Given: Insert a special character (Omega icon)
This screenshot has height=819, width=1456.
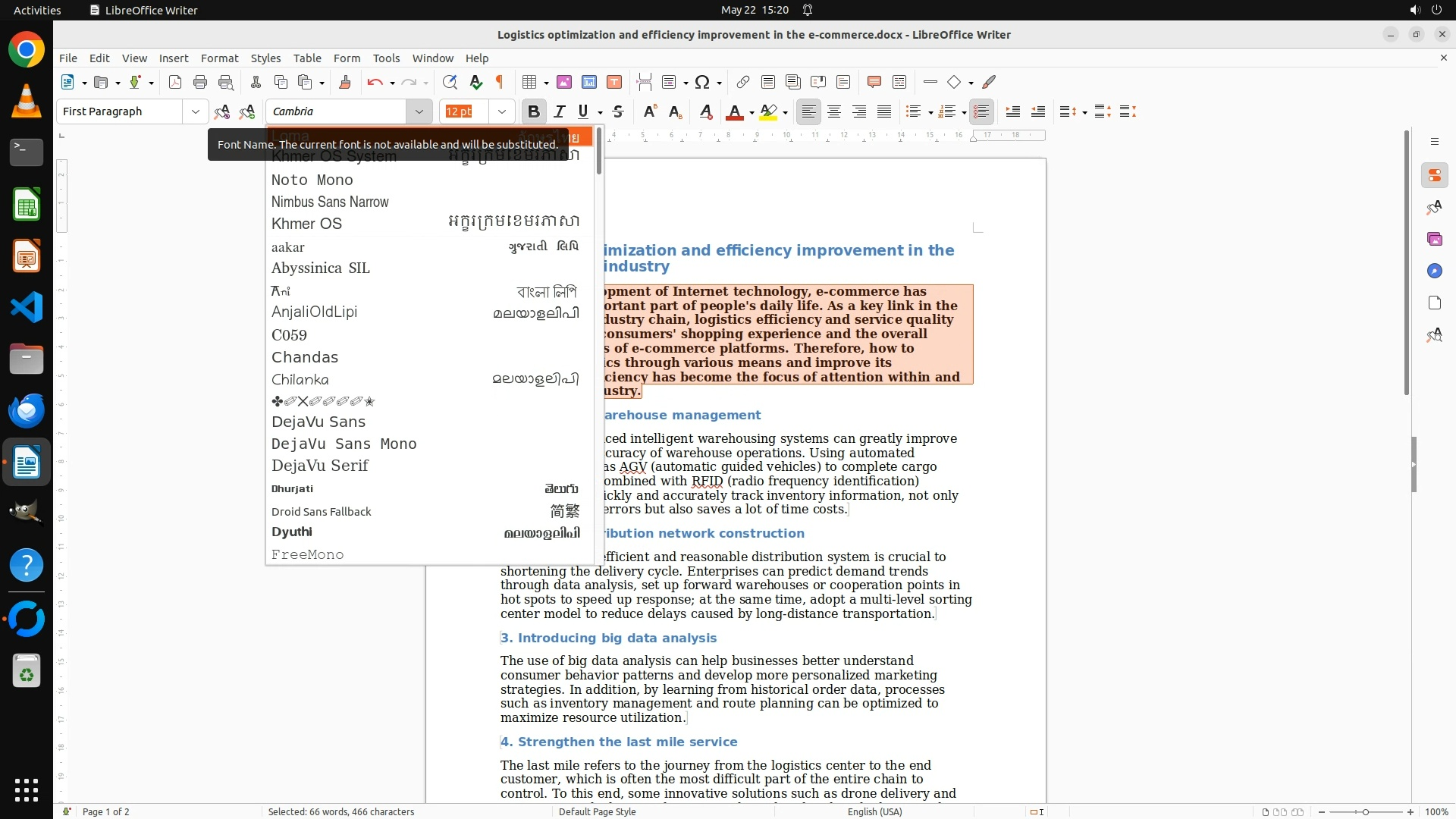Looking at the screenshot, I should pyautogui.click(x=702, y=82).
